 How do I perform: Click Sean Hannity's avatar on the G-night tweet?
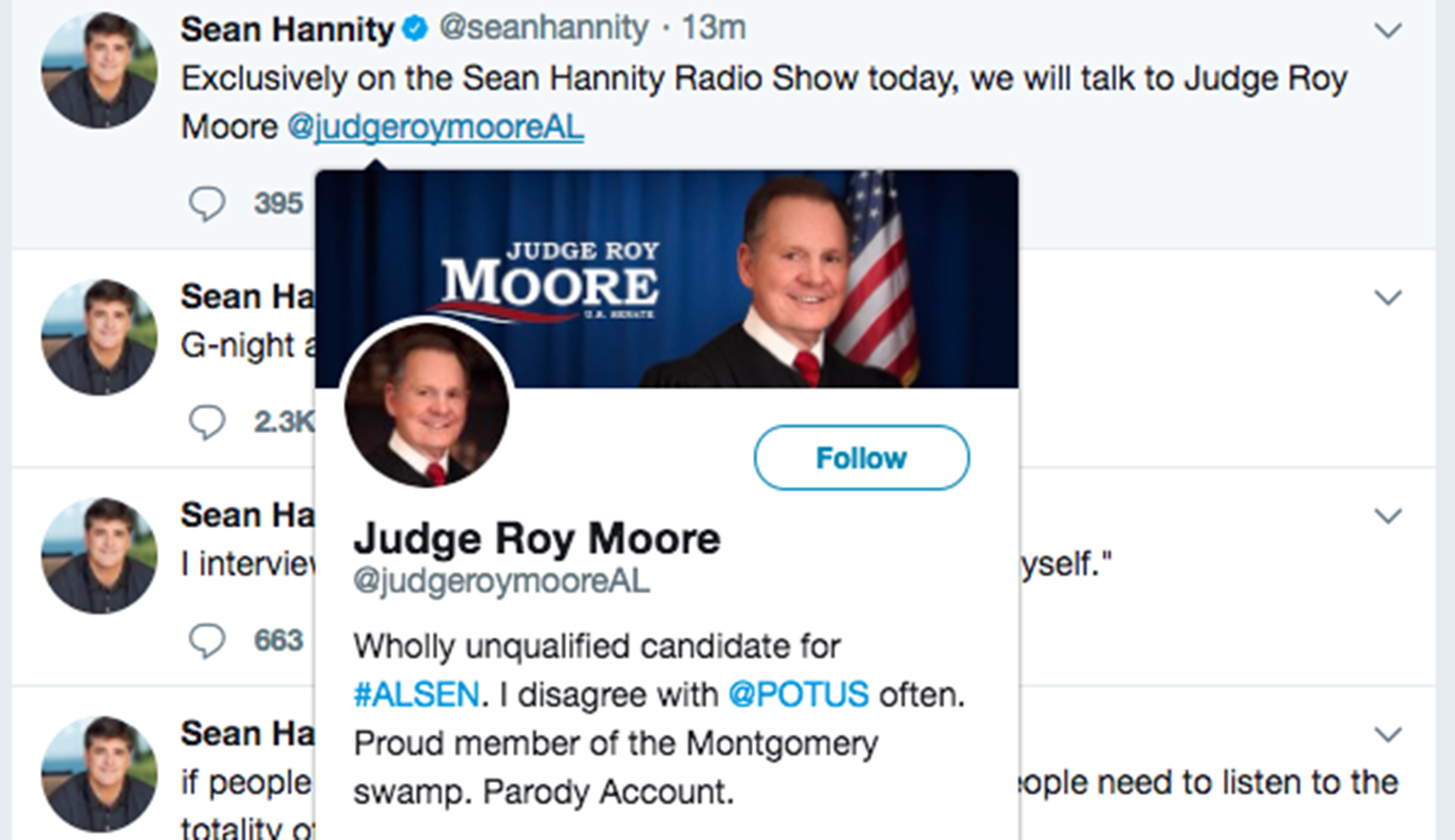tap(99, 337)
